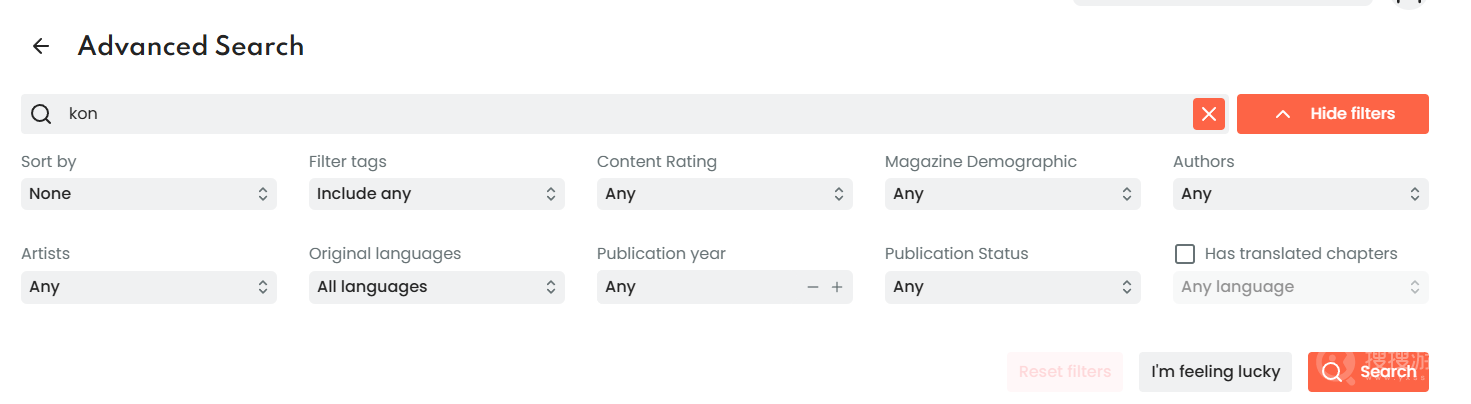Image resolution: width=1471 pixels, height=404 pixels.
Task: Go back using the left arrow icon
Action: (x=41, y=46)
